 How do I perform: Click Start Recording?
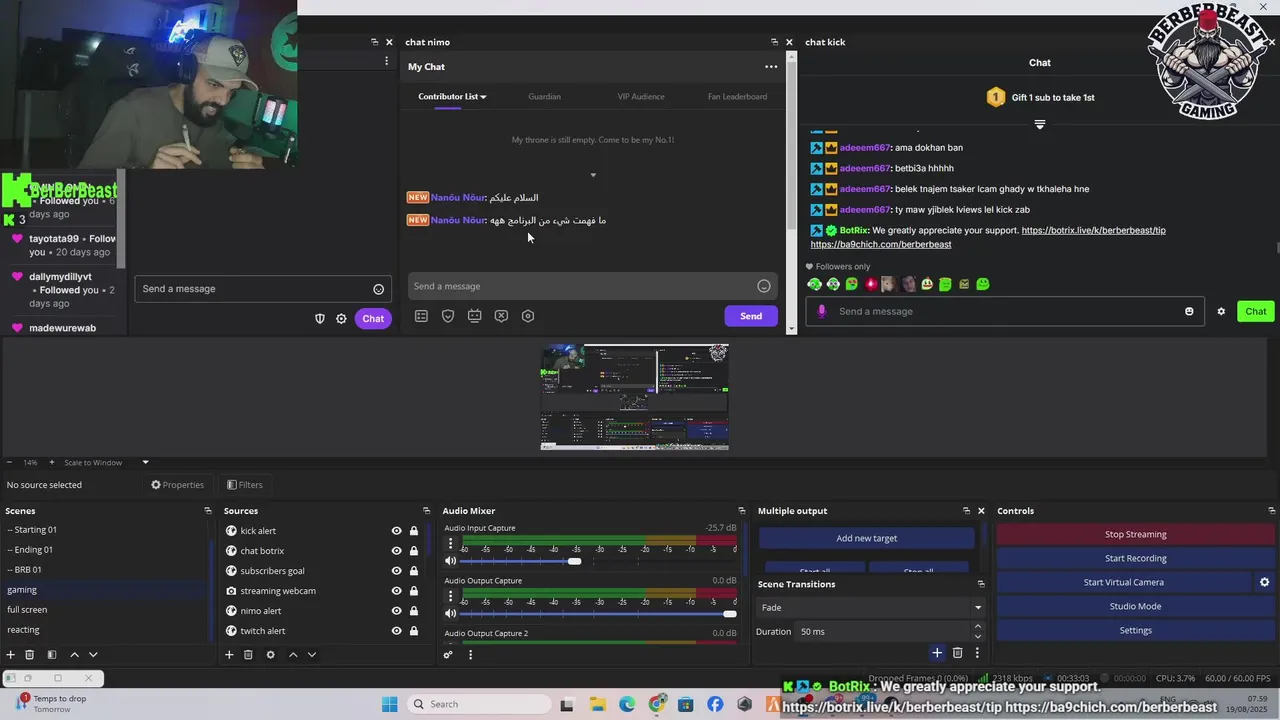[x=1135, y=558]
